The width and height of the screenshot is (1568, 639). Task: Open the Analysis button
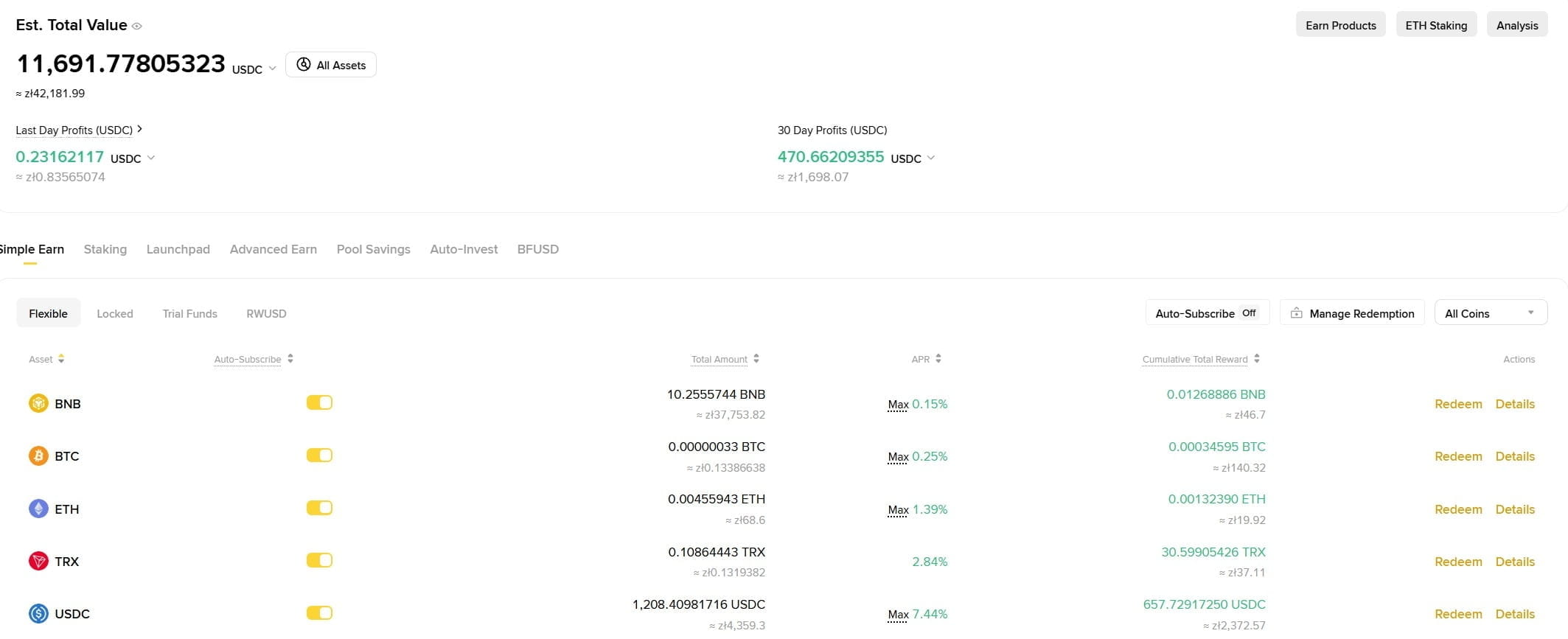tap(1517, 25)
